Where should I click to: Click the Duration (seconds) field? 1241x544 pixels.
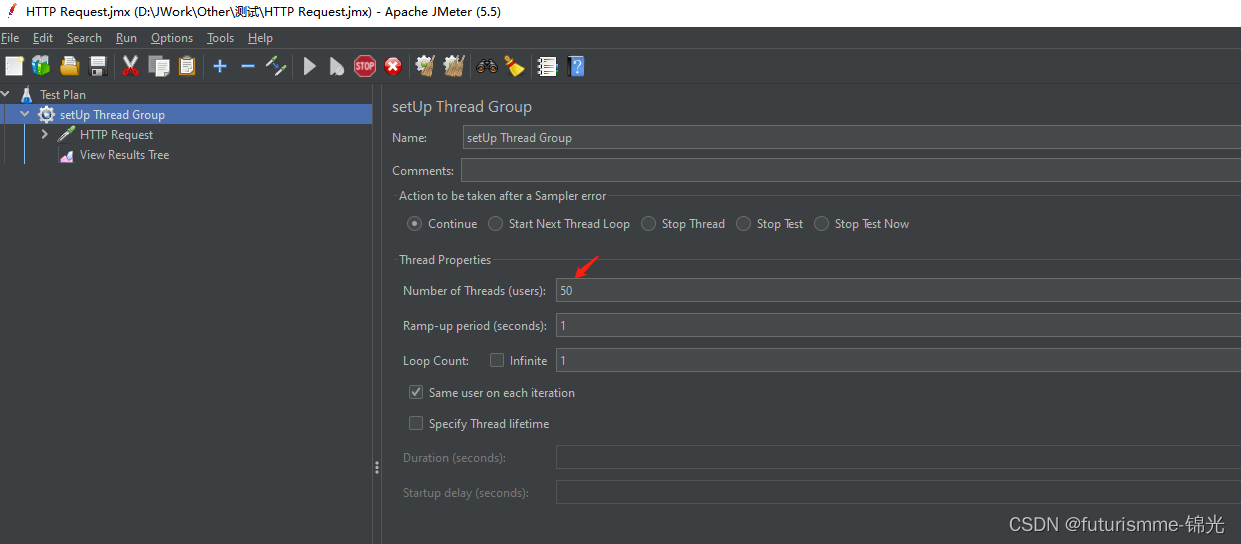(898, 458)
